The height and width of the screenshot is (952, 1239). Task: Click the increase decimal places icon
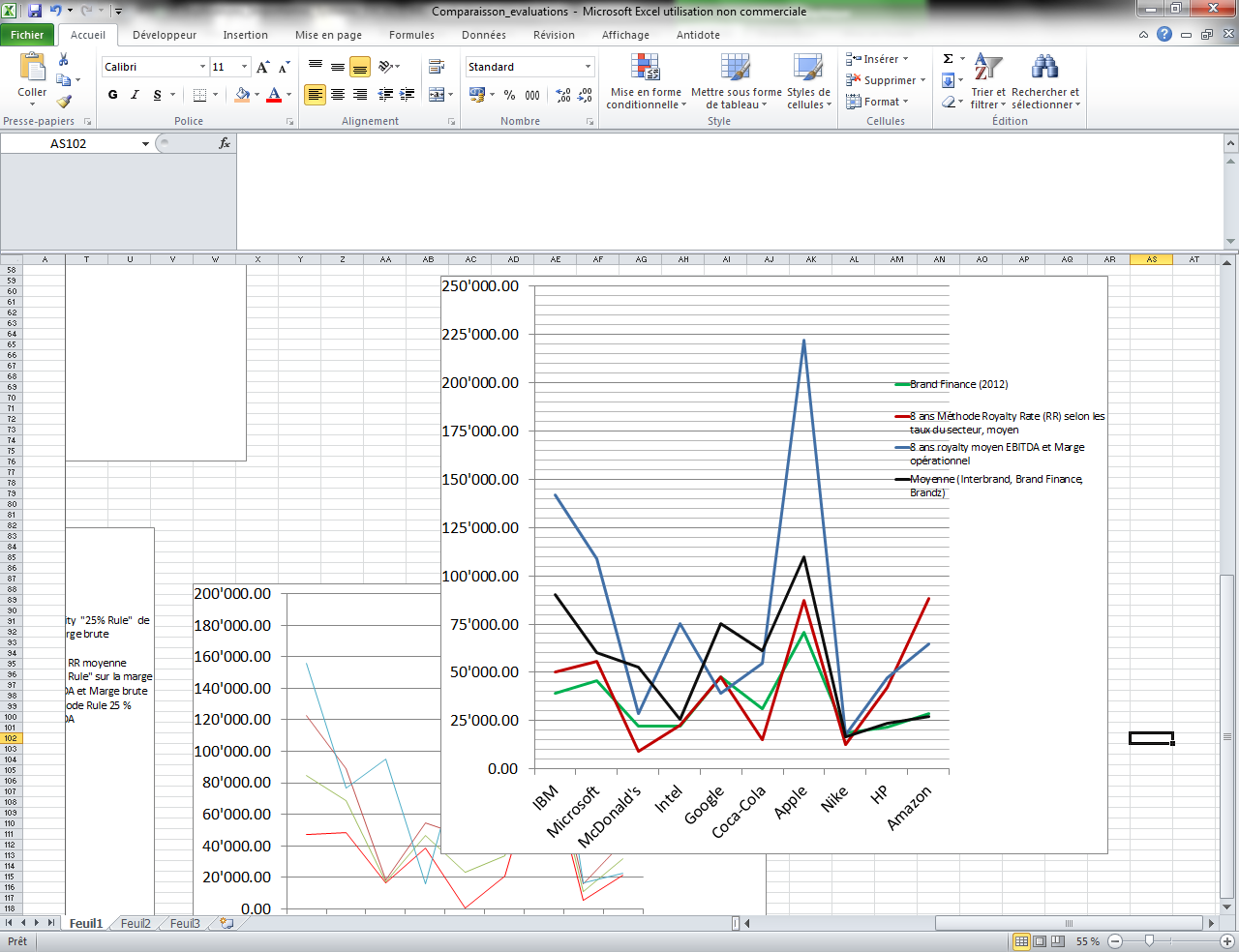point(563,95)
